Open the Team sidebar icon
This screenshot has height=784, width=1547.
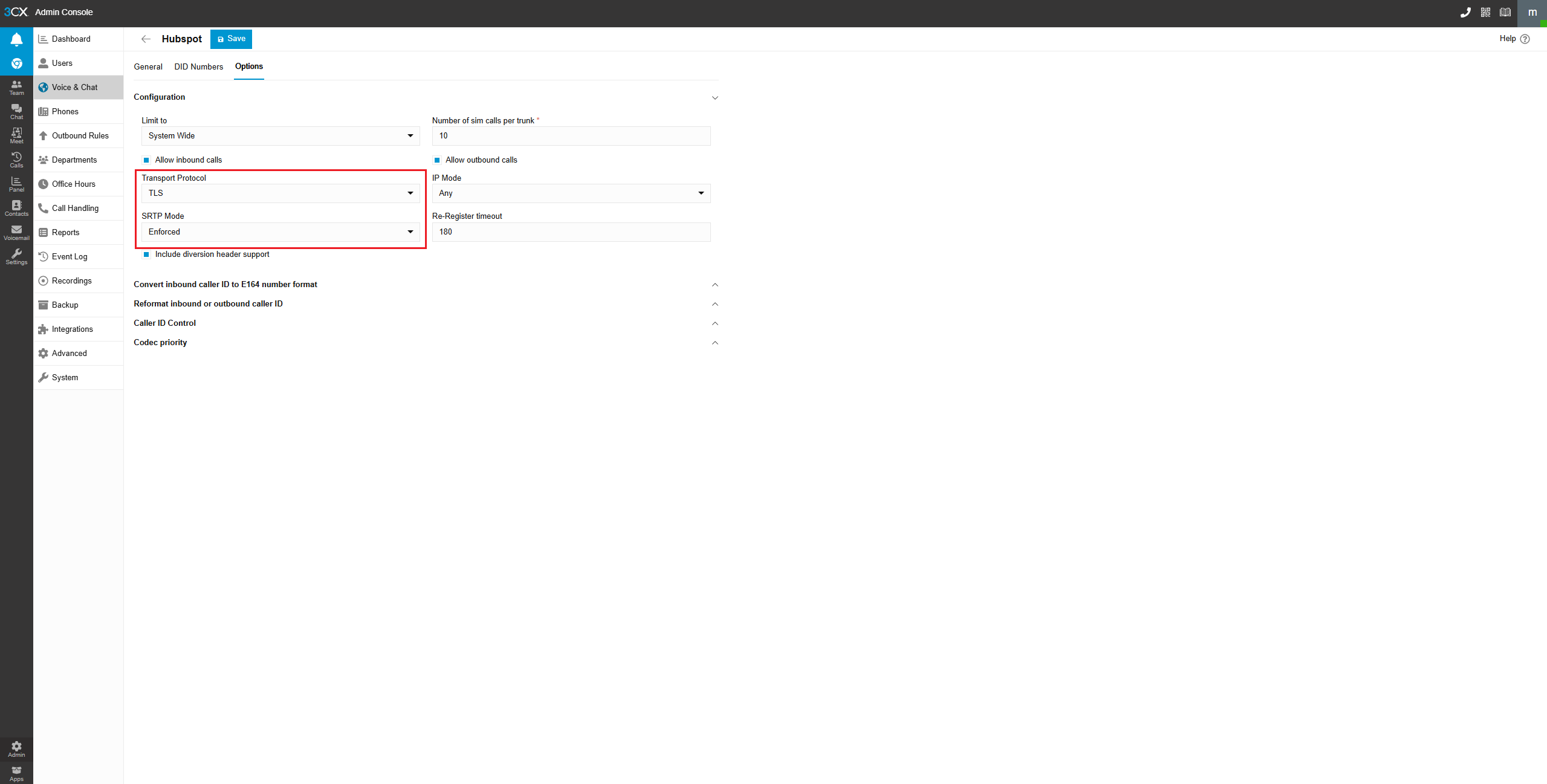point(16,88)
